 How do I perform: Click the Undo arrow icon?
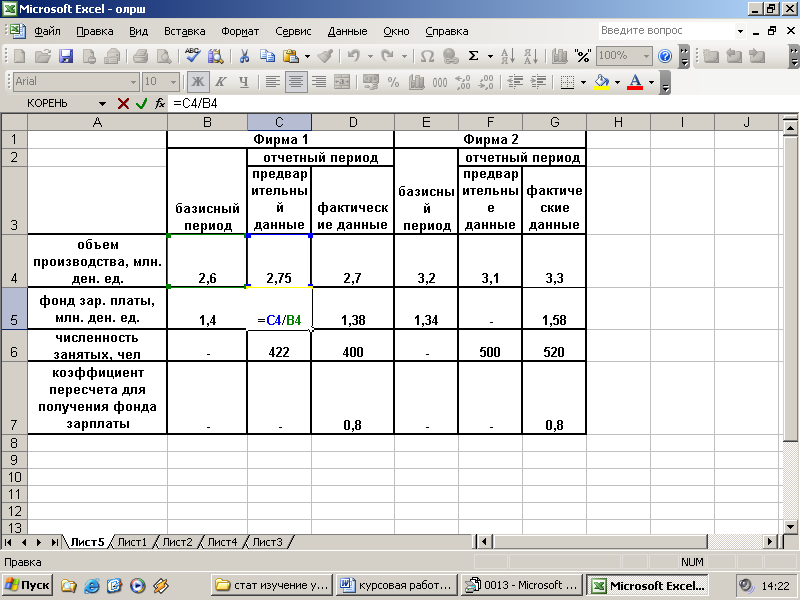[354, 56]
